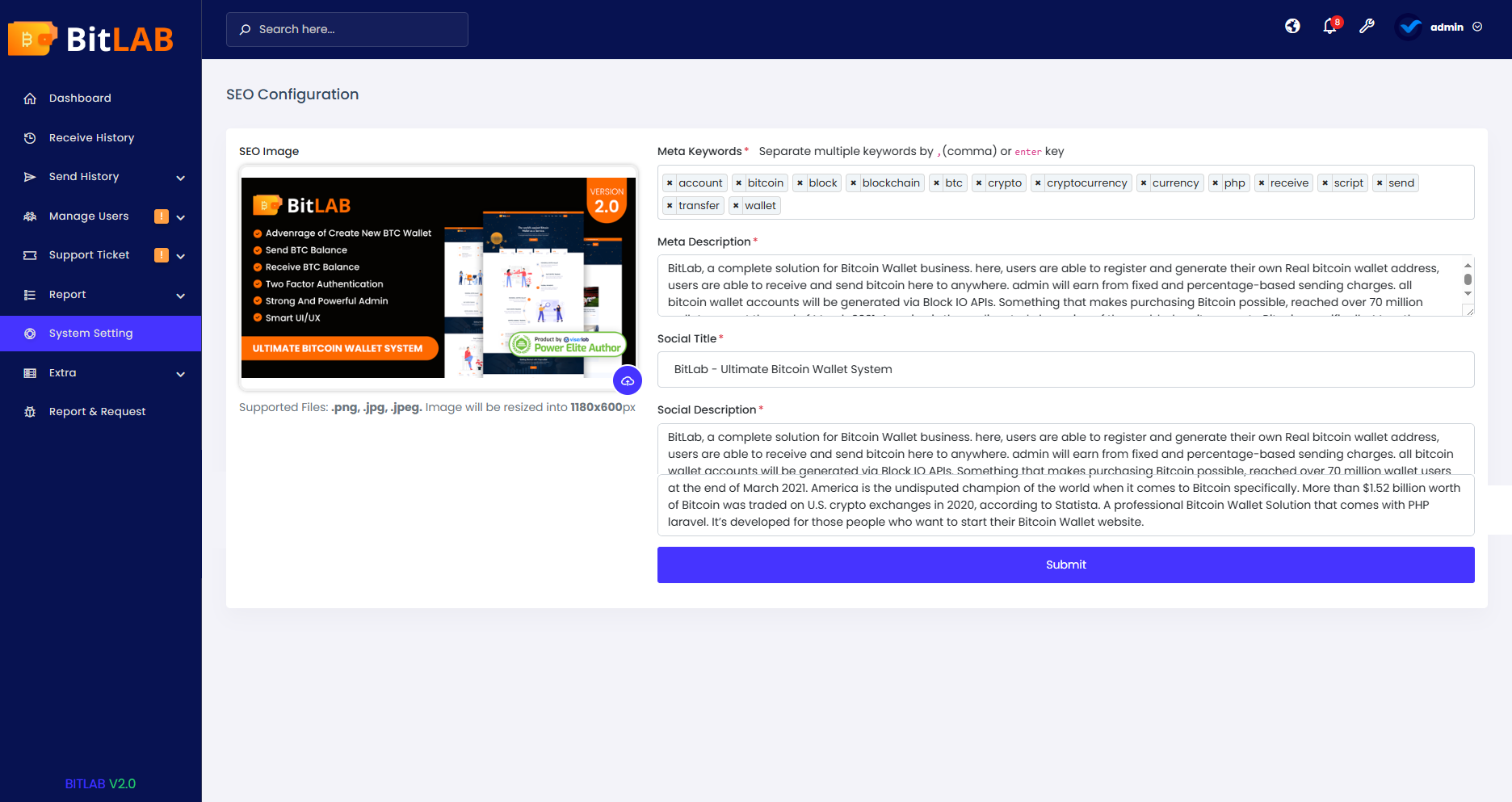Remove the "wallet" keyword tag
1512x802 pixels.
coord(735,205)
